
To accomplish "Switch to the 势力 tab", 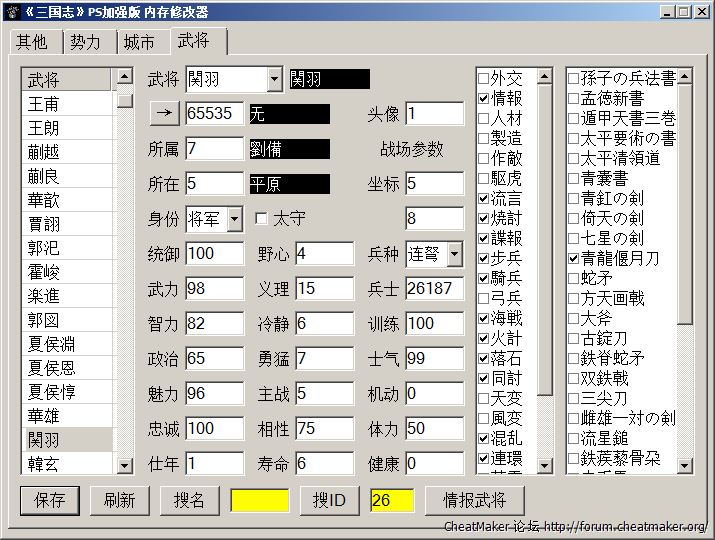I will point(85,43).
